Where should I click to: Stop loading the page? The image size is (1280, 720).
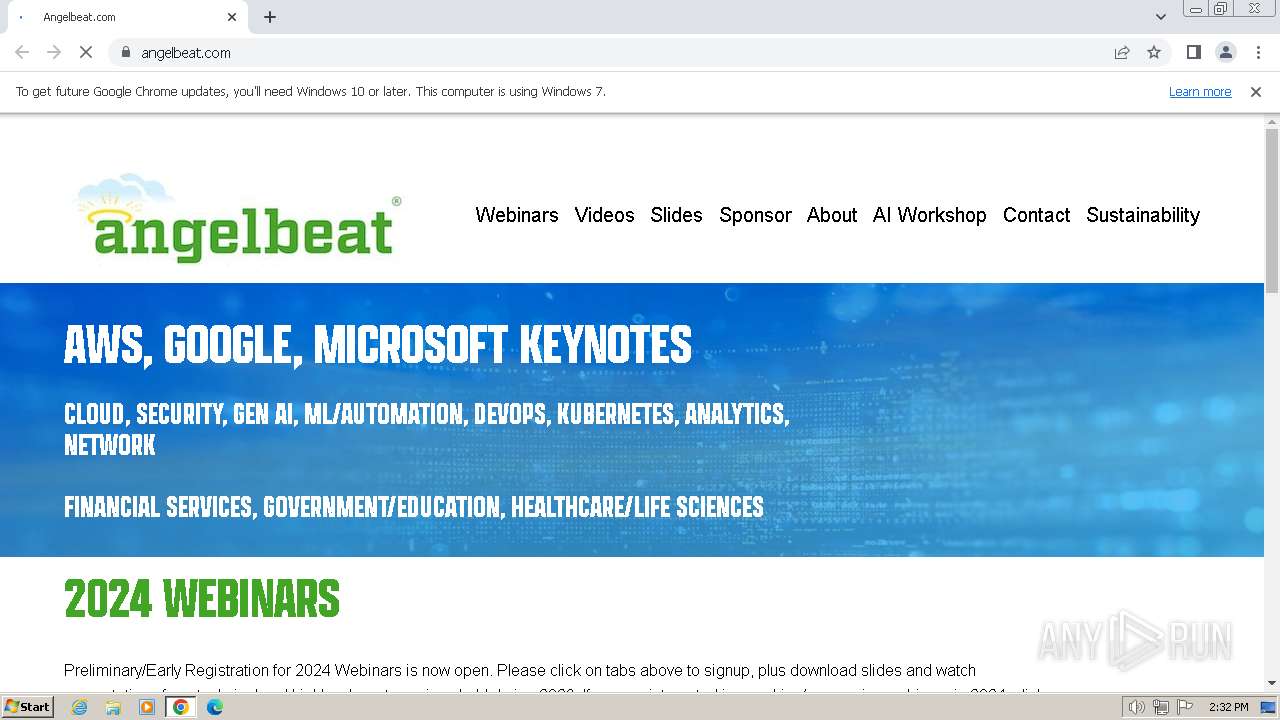[86, 52]
